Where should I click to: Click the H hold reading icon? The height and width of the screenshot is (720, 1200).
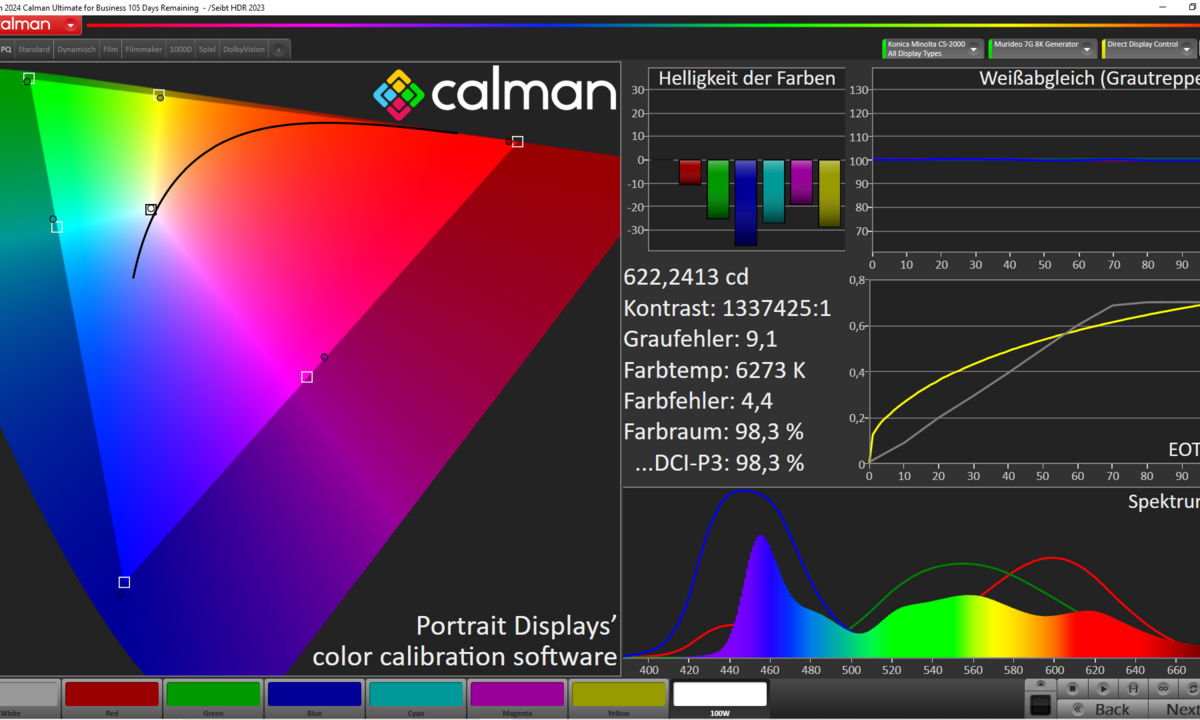tap(1132, 688)
